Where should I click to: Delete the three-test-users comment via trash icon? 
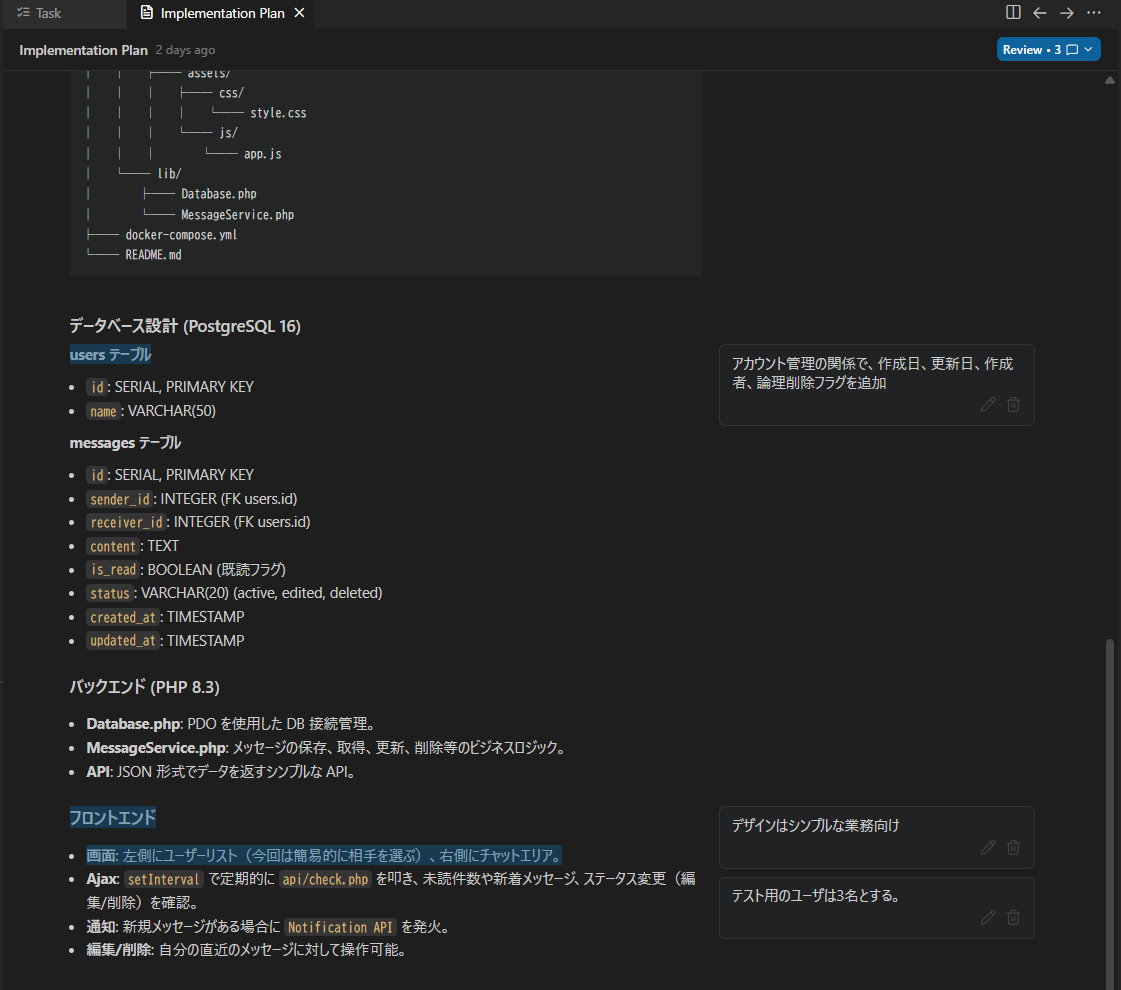pos(1013,917)
